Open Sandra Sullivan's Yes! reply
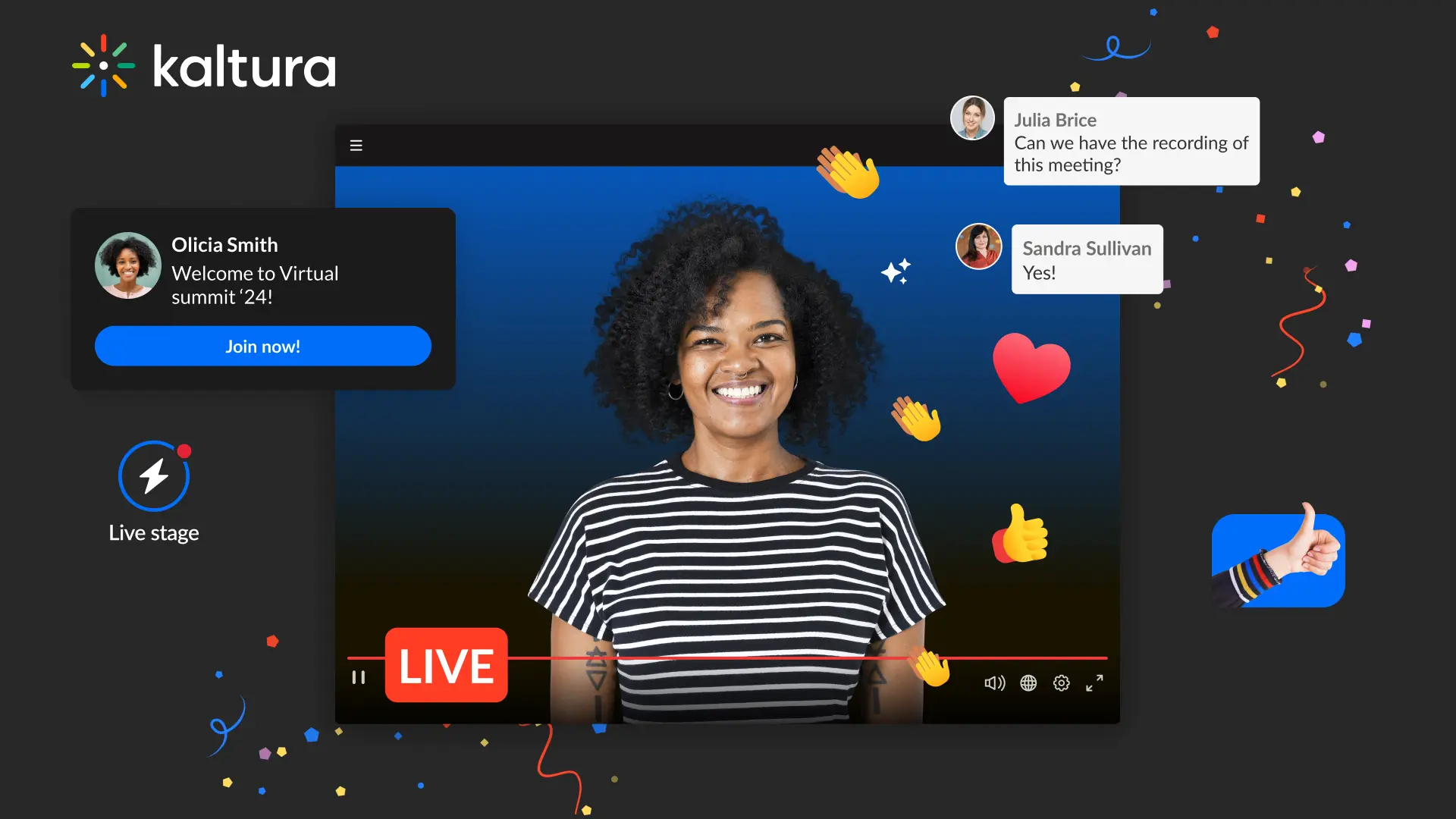1456x819 pixels. pyautogui.click(x=1086, y=259)
